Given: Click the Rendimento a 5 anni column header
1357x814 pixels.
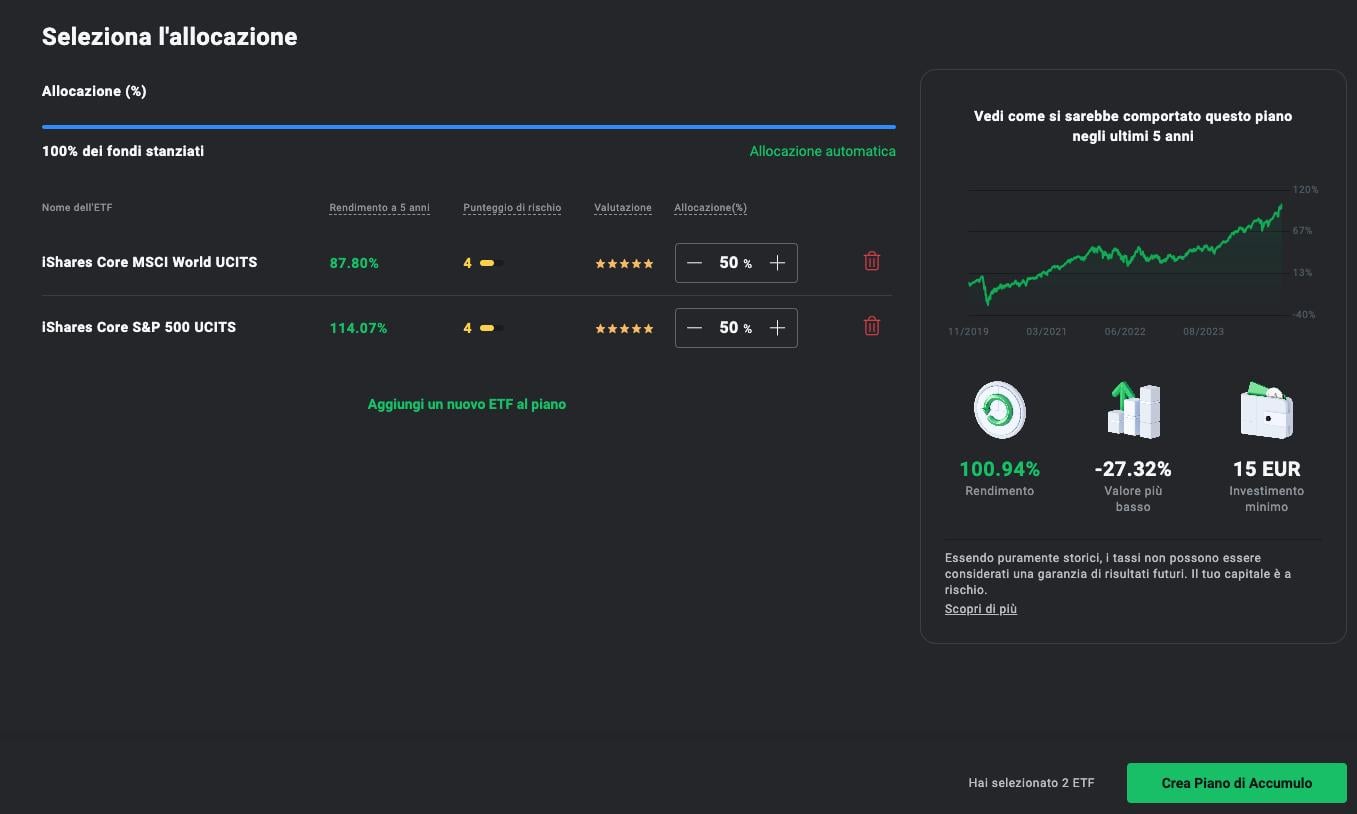Looking at the screenshot, I should tap(379, 208).
